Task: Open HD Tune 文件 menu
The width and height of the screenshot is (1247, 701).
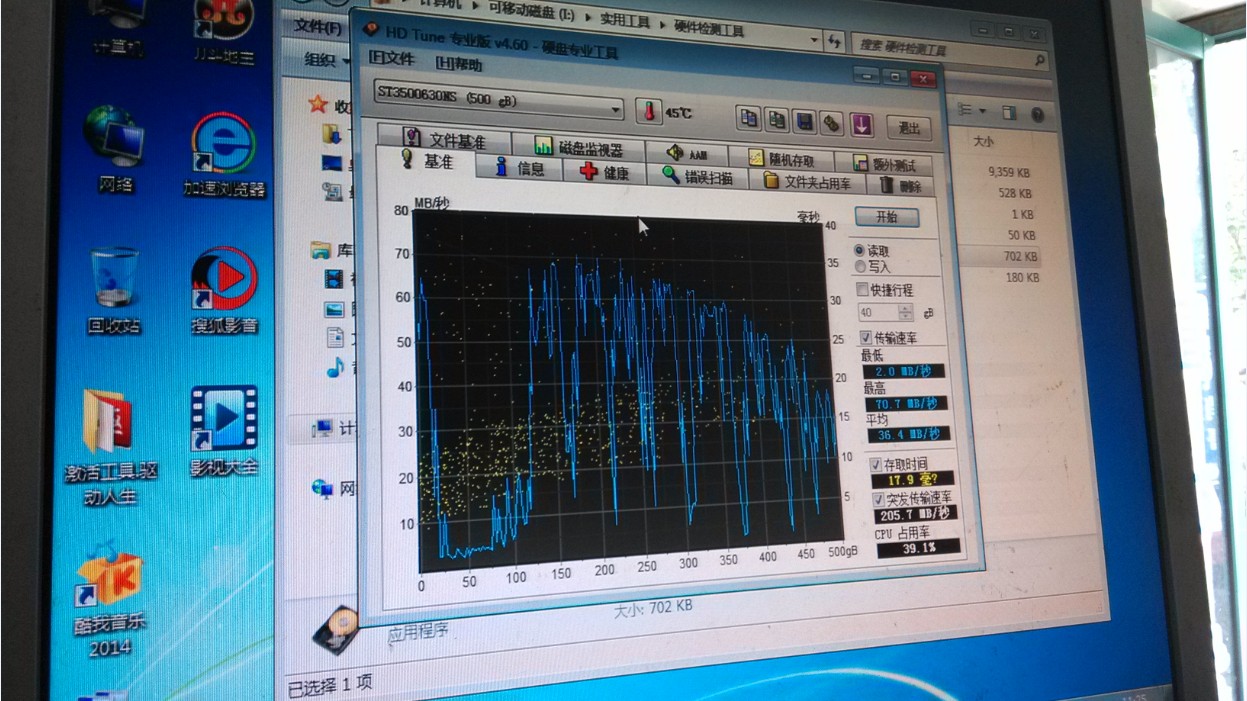Action: (391, 59)
